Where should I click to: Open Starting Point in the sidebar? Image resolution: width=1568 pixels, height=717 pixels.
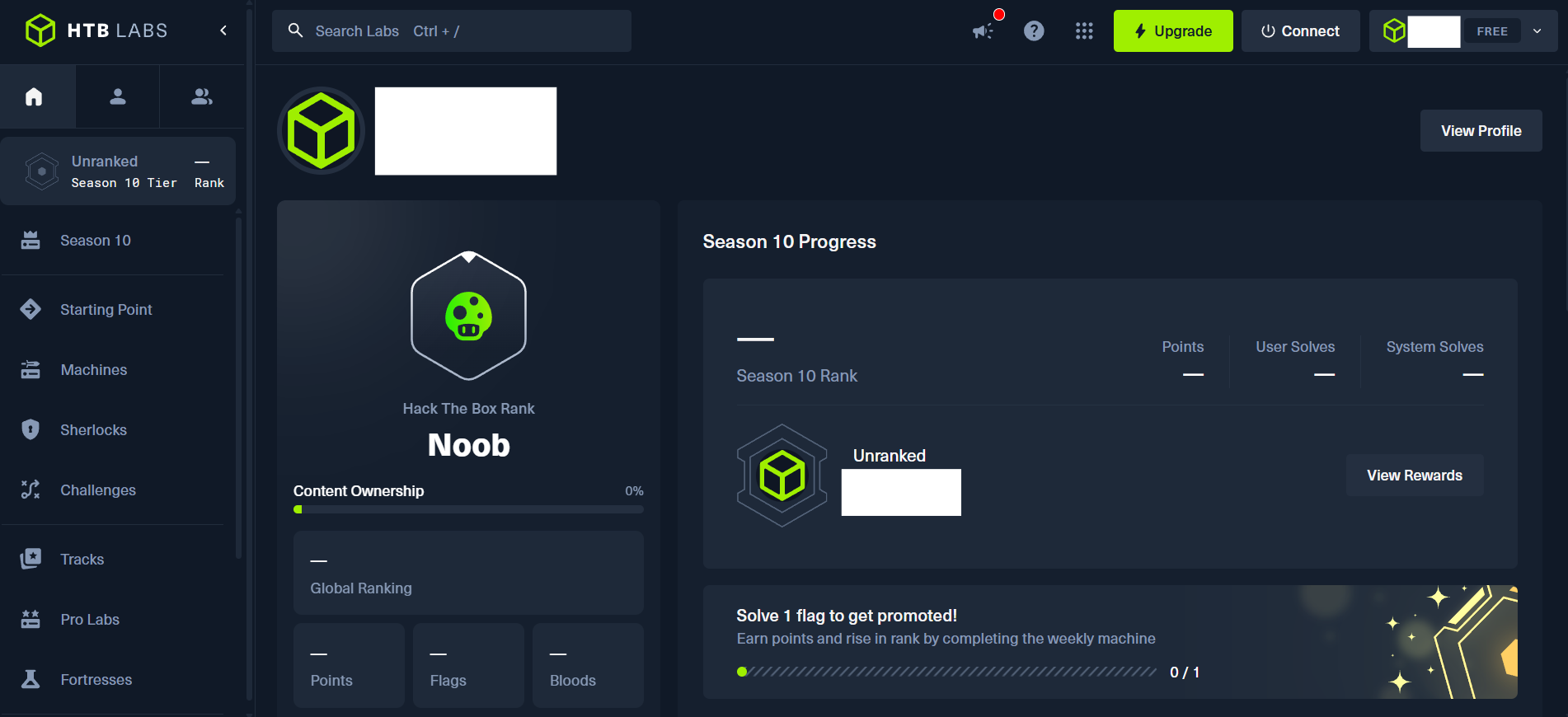coord(106,310)
